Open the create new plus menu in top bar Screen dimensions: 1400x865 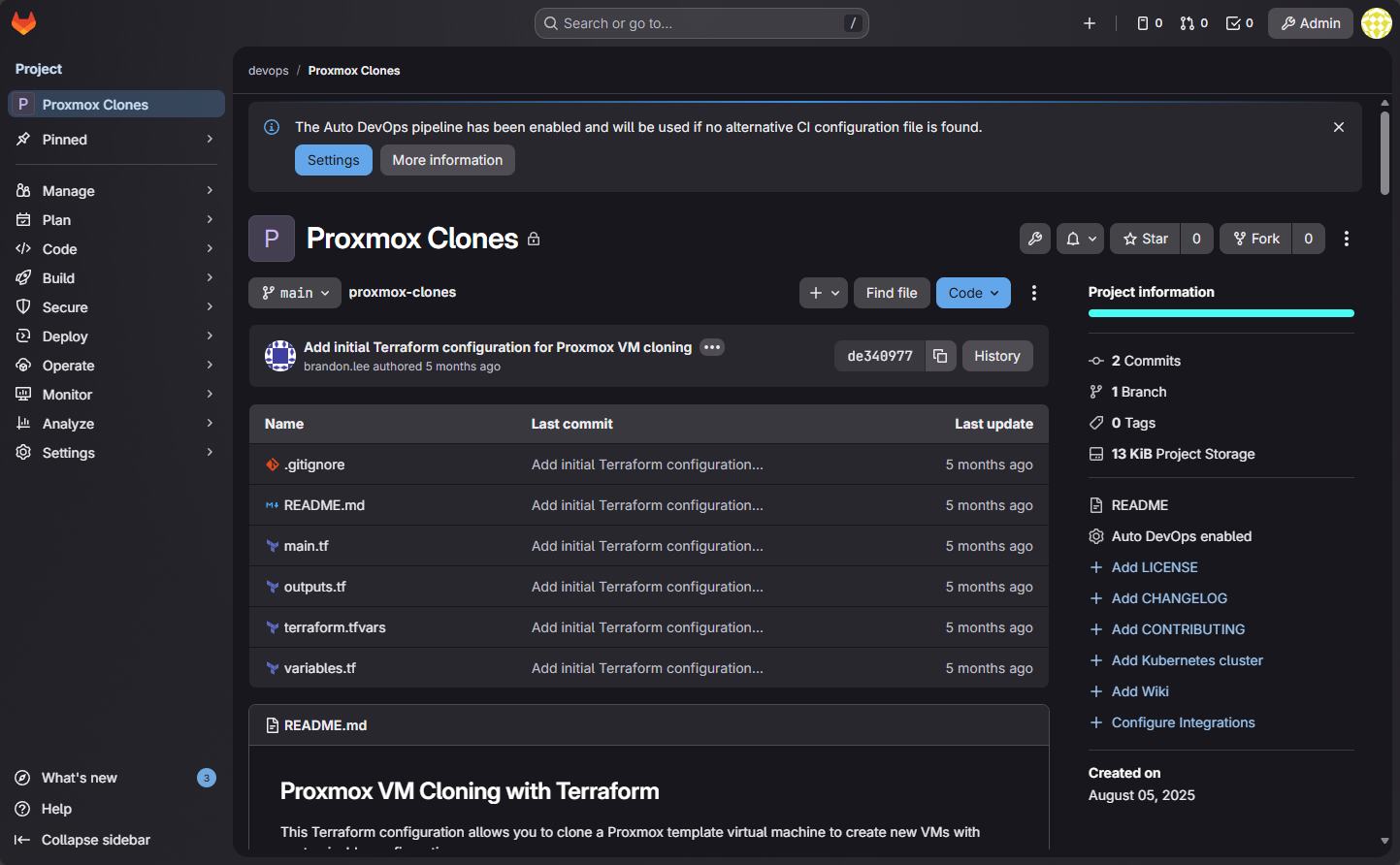point(1090,23)
